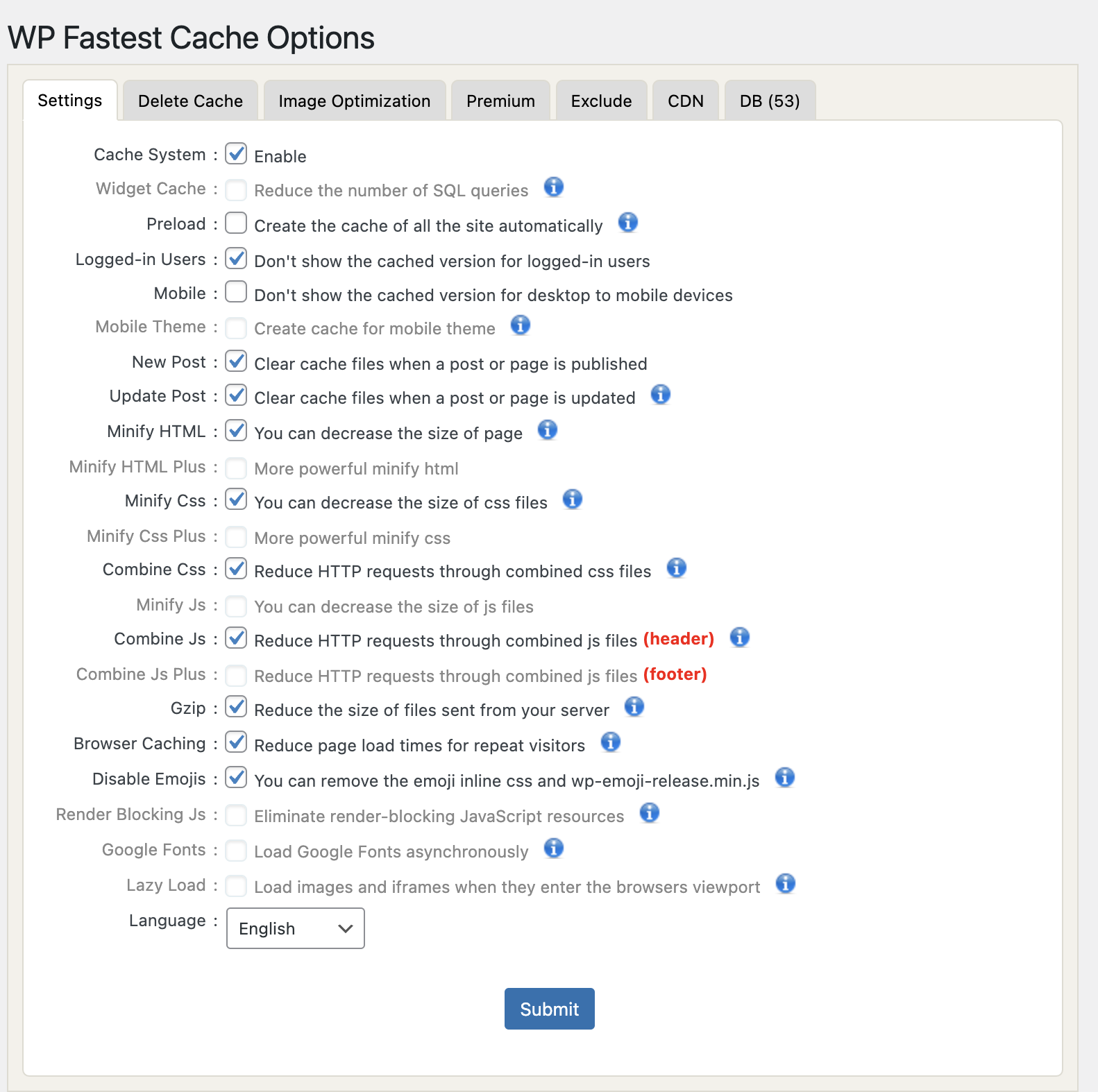Click Render Blocking Js info icon

[x=650, y=813]
